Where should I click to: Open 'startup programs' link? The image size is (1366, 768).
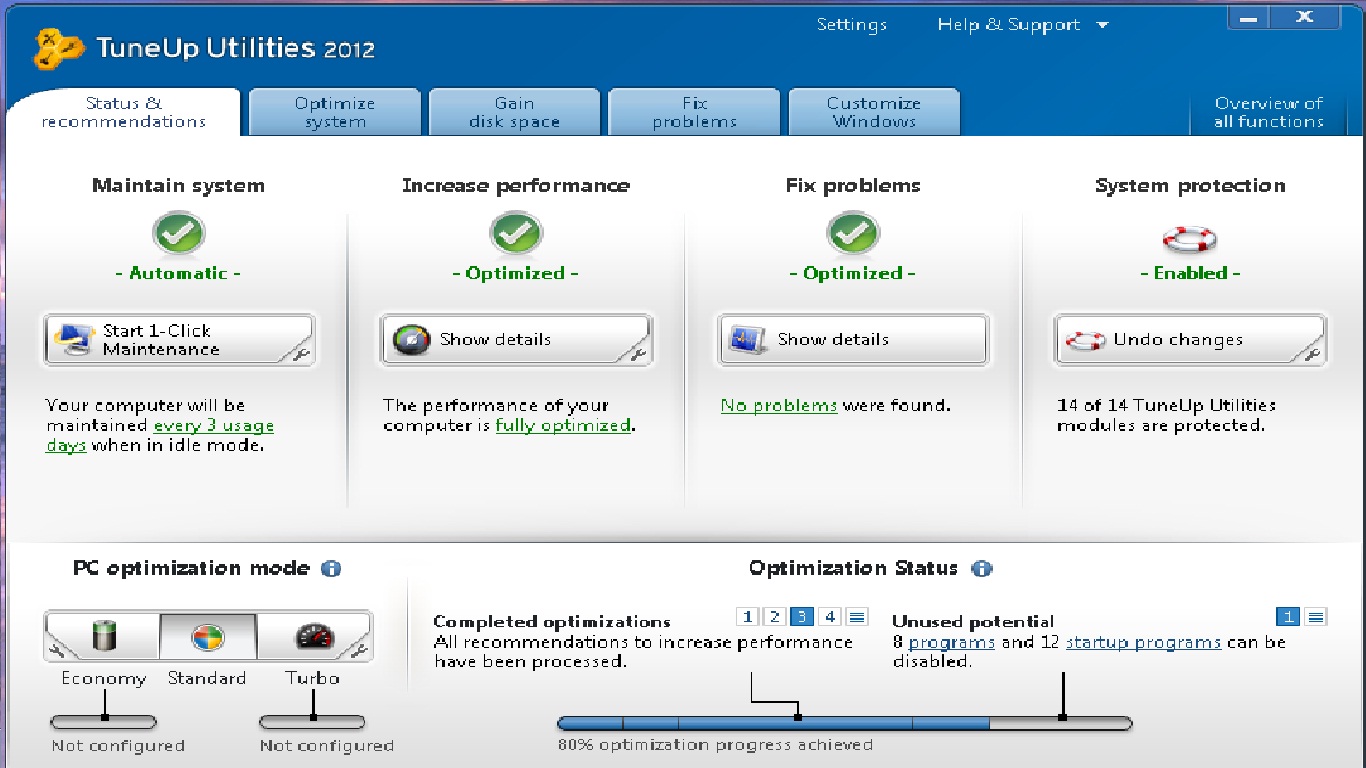(1143, 643)
